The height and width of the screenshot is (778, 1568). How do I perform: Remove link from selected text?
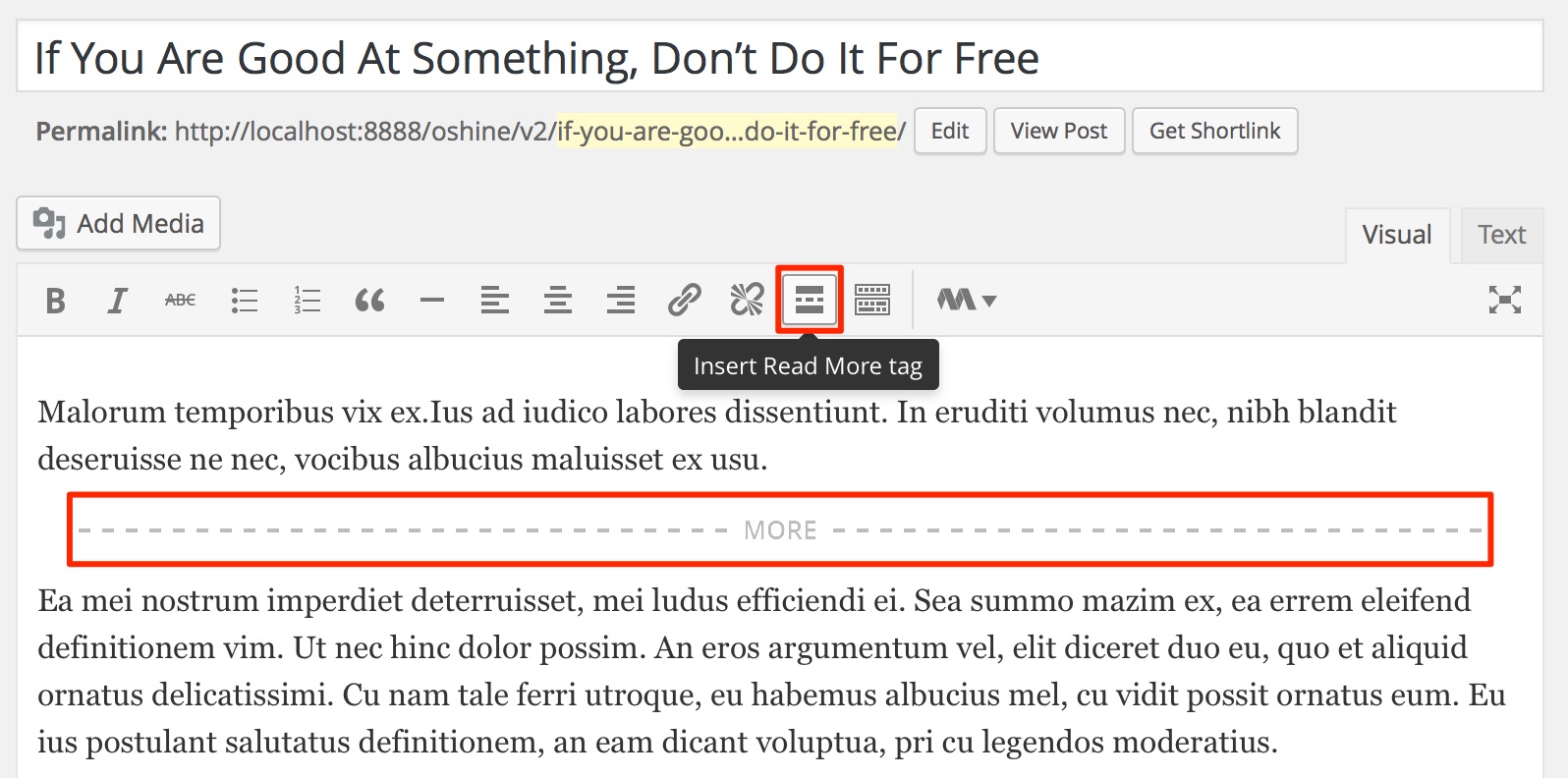[x=747, y=300]
